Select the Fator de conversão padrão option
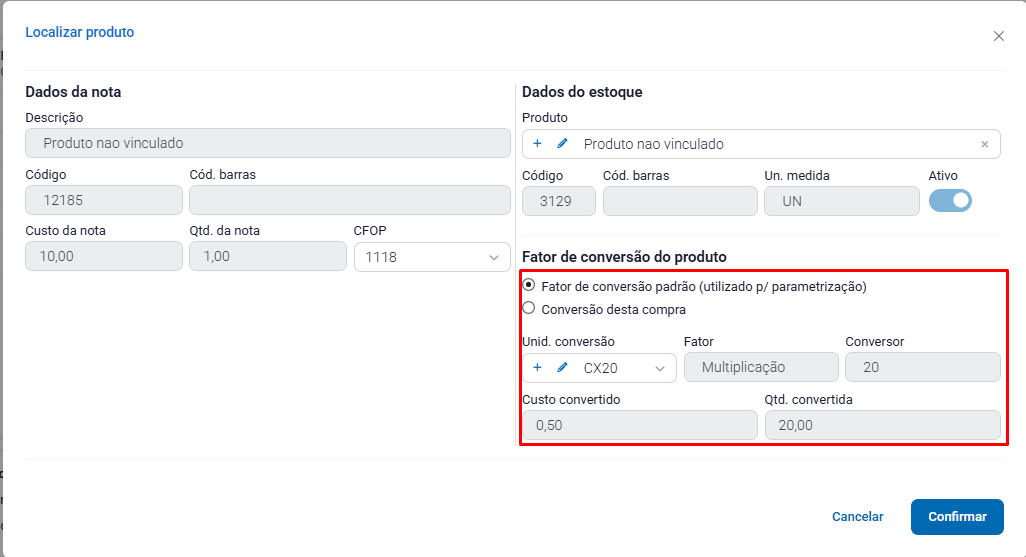The image size is (1026, 557). click(x=529, y=285)
